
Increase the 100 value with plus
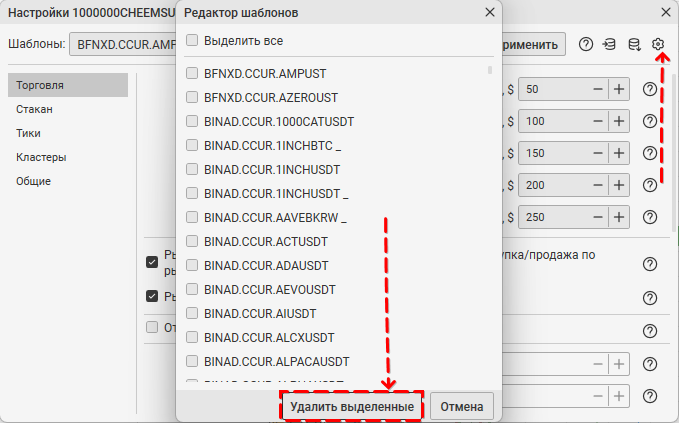(619, 121)
